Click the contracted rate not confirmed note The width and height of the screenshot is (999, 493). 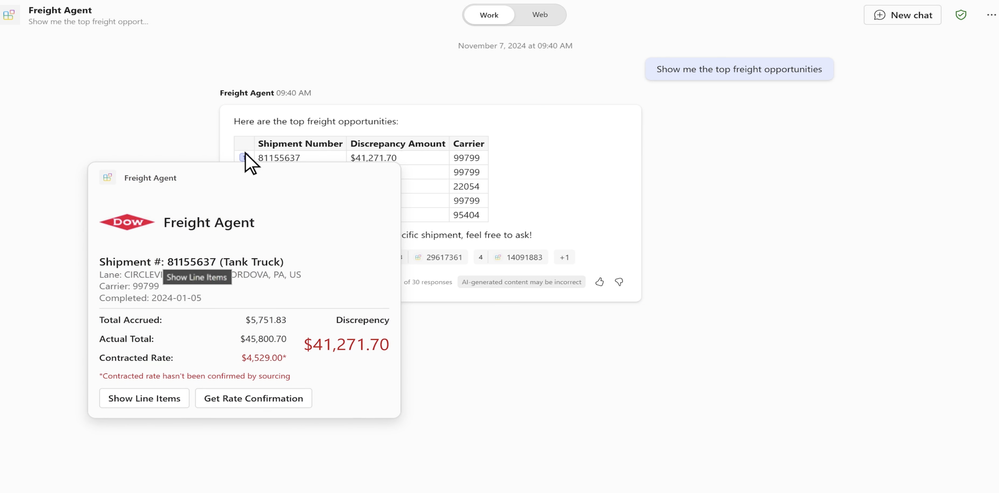pyautogui.click(x=195, y=376)
